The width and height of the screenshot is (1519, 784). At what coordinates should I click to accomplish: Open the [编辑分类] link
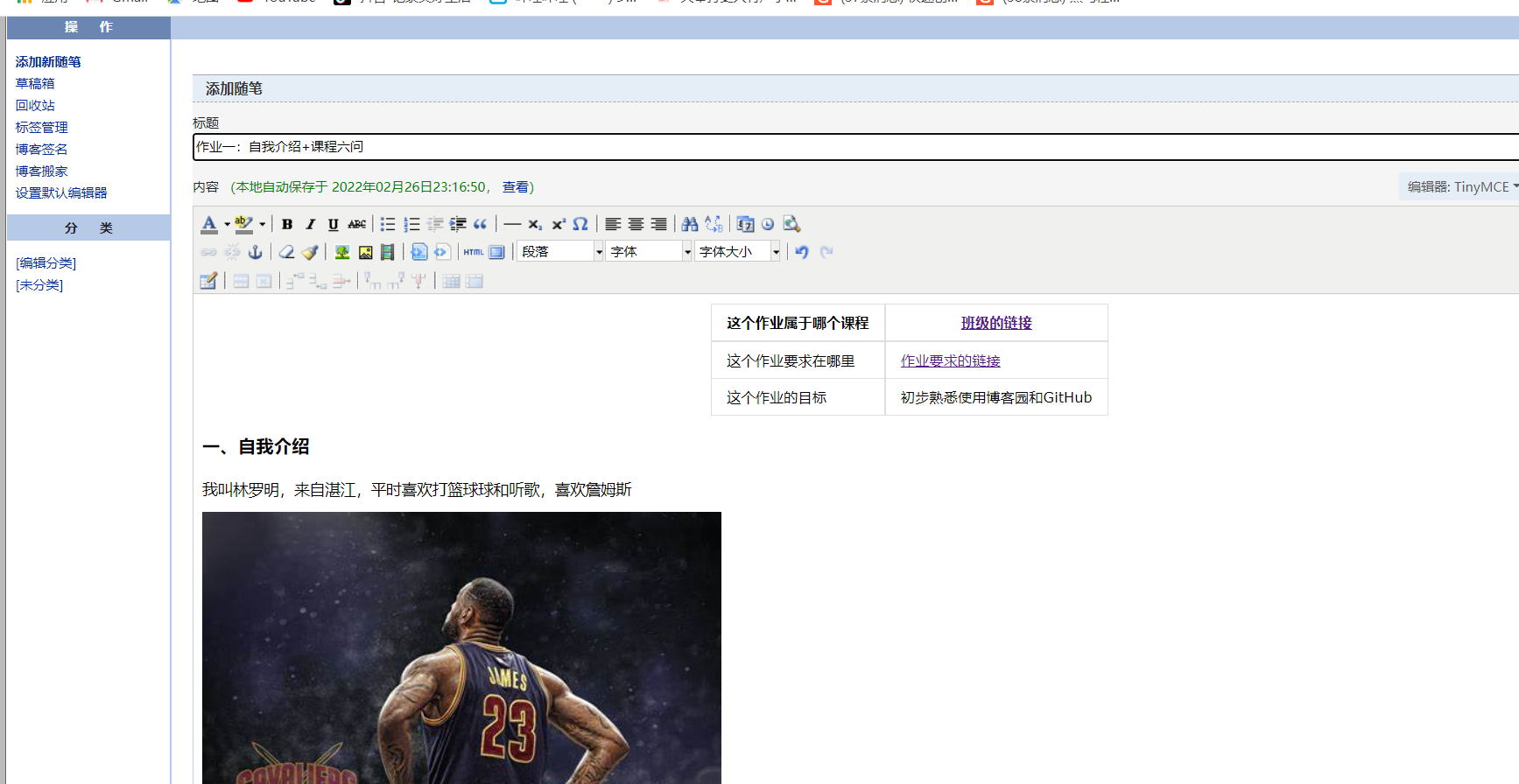click(46, 263)
